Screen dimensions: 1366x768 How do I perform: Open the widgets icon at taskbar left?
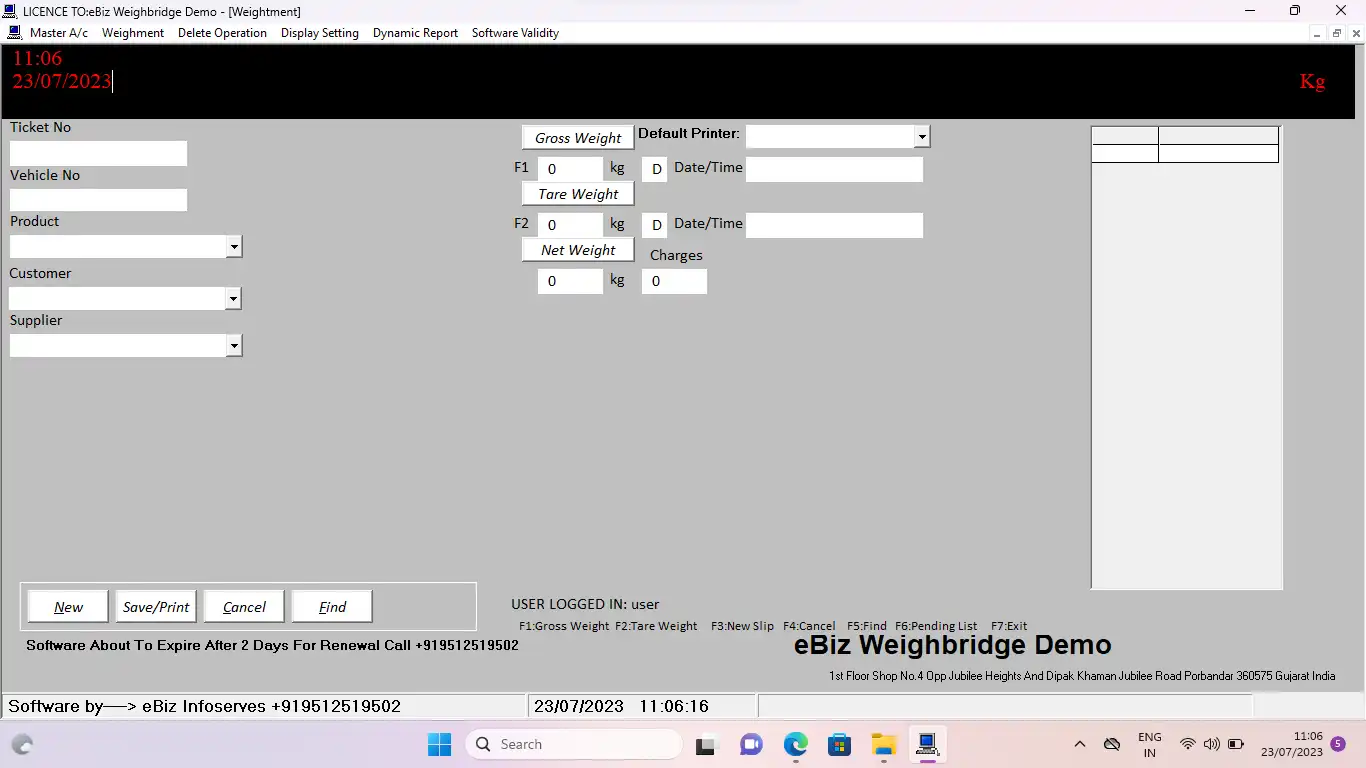(22, 744)
